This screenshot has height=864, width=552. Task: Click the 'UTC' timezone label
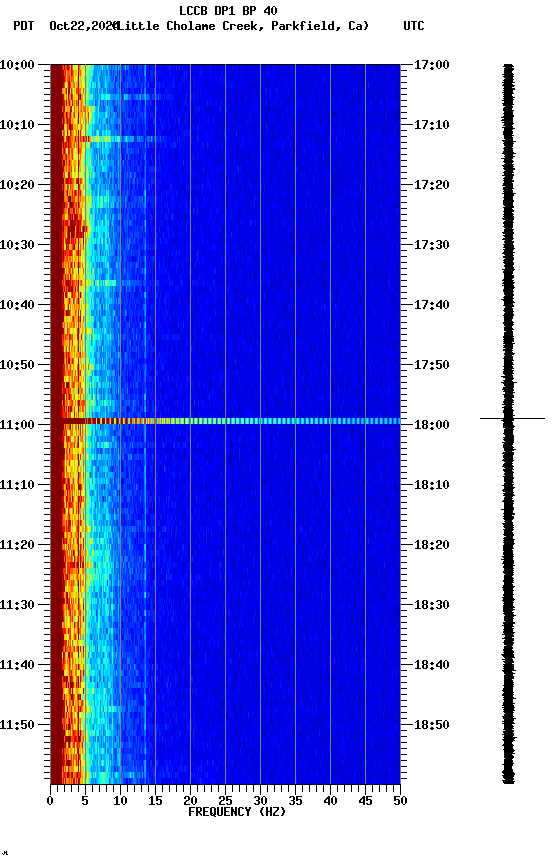pyautogui.click(x=414, y=26)
